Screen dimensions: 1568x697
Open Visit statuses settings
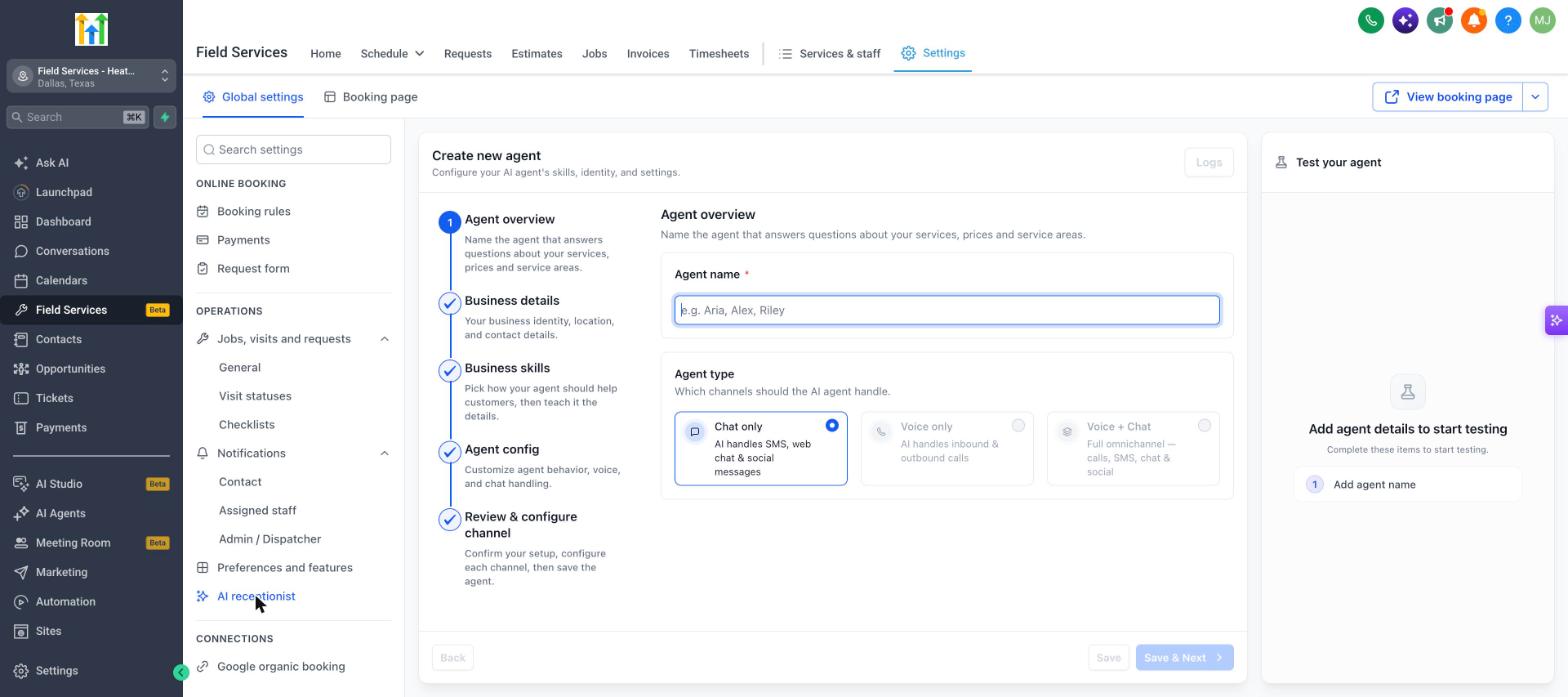[x=255, y=397]
